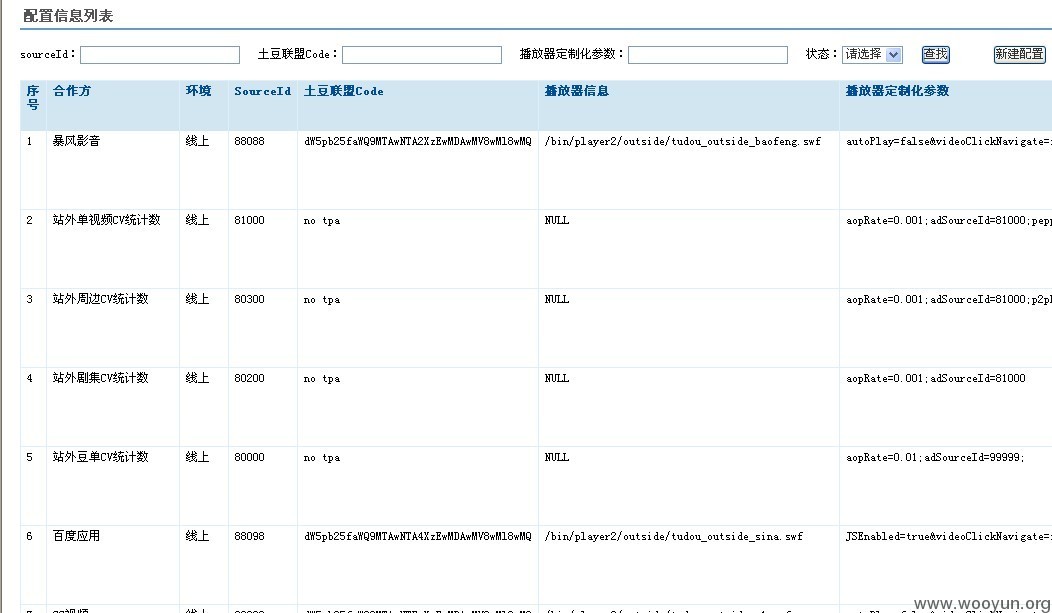Click 线上 in the 暴风影音 row
The height and width of the screenshot is (613, 1052).
click(x=197, y=141)
